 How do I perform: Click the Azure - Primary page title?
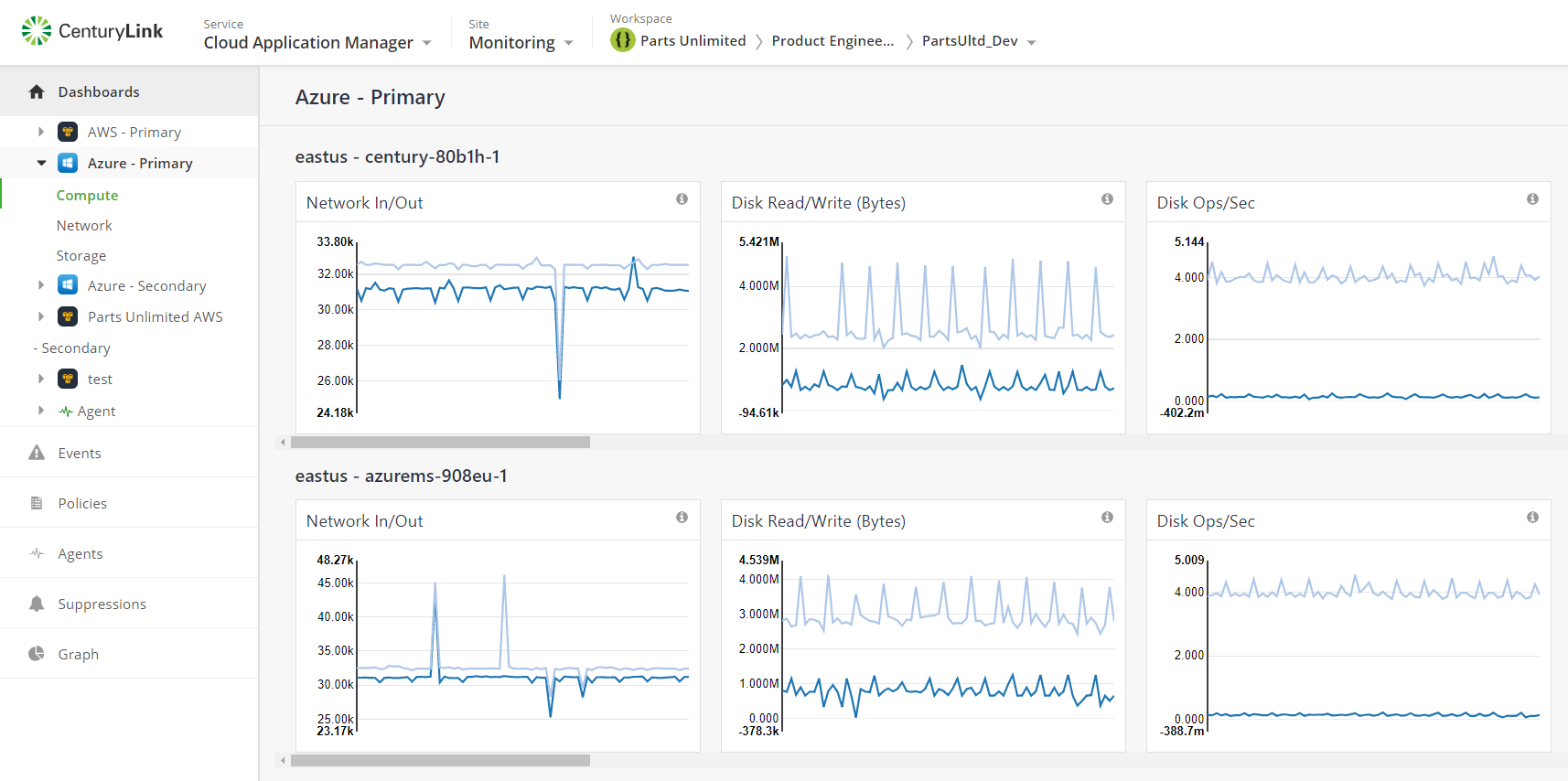point(370,97)
